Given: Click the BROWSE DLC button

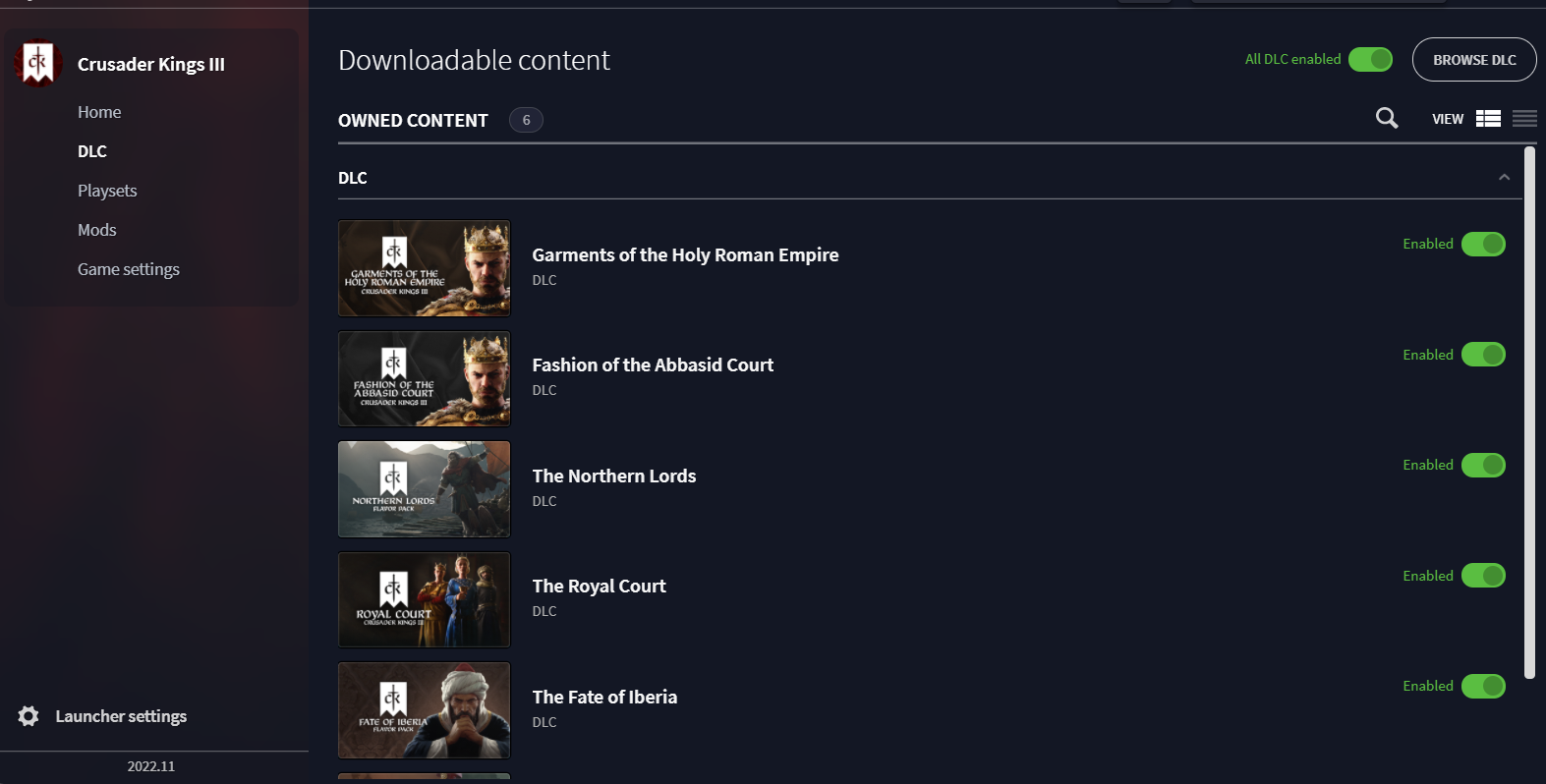Looking at the screenshot, I should point(1474,60).
